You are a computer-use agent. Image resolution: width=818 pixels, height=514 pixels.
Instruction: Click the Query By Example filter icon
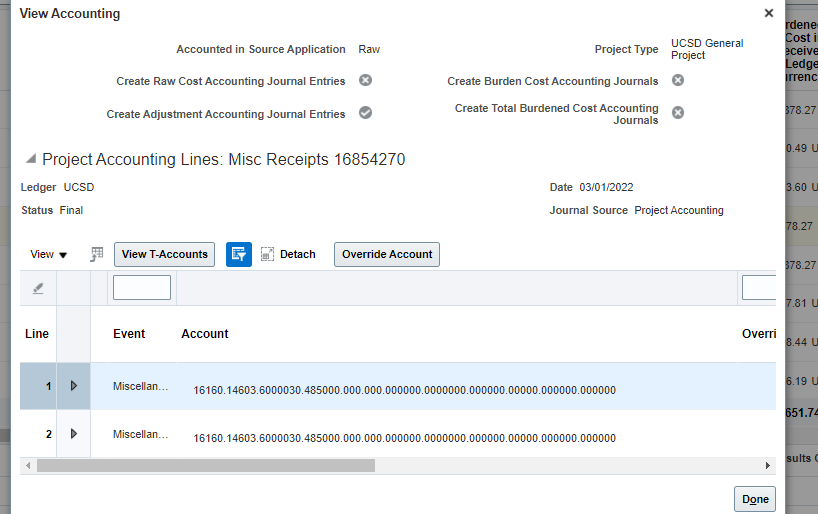239,254
